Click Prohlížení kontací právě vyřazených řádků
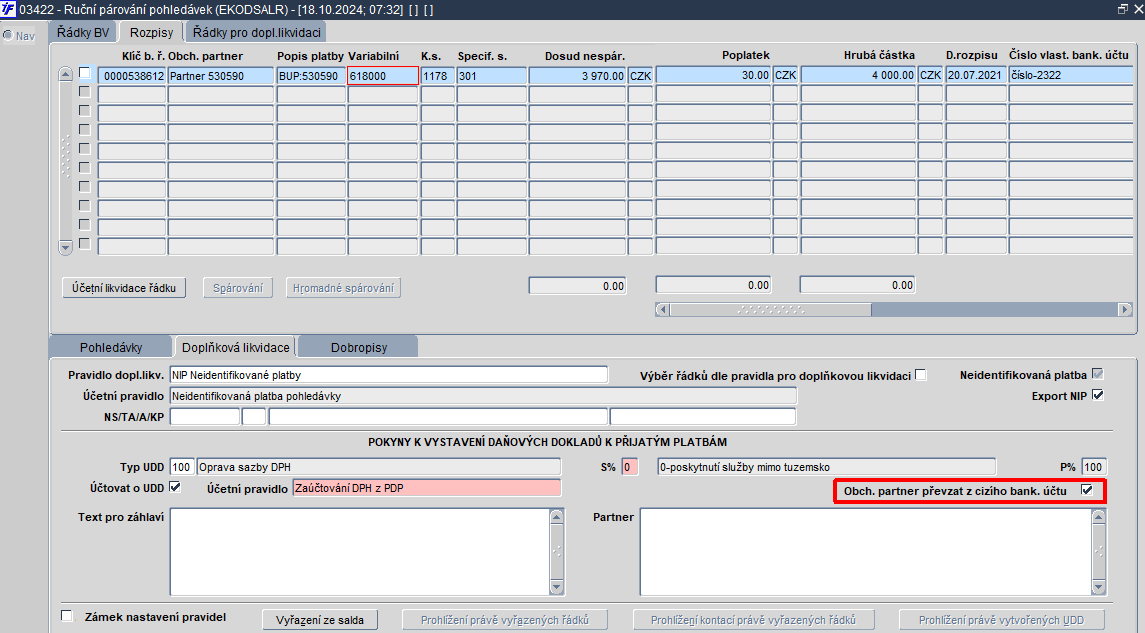This screenshot has width=1145, height=633. click(753, 620)
